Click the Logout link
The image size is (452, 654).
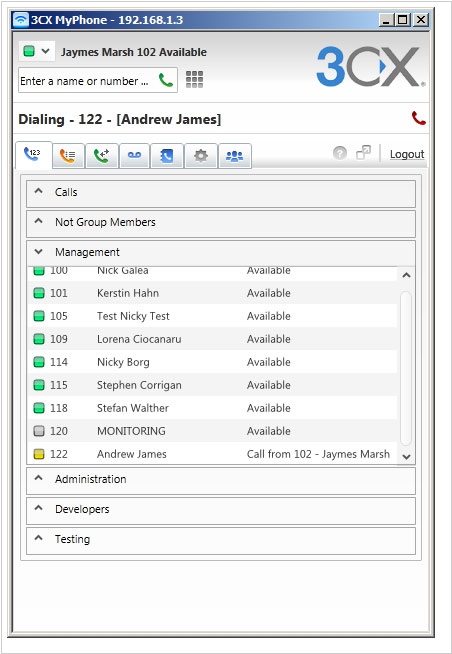407,154
